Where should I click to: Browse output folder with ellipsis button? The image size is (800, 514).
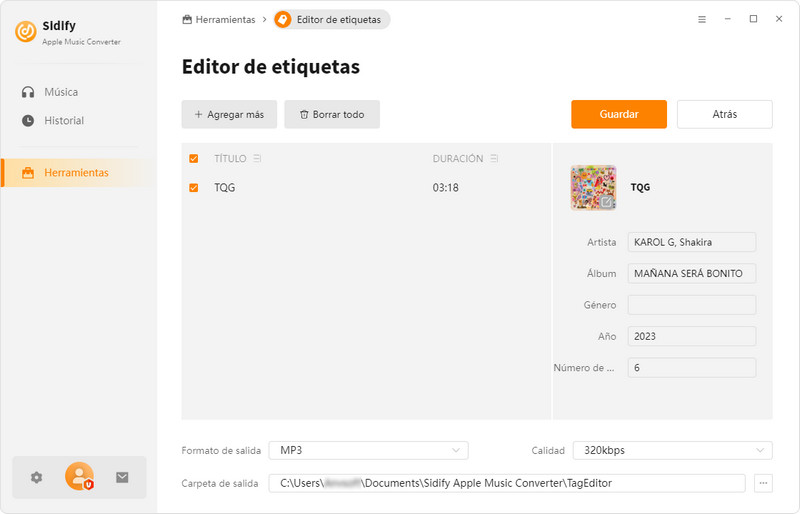point(763,483)
